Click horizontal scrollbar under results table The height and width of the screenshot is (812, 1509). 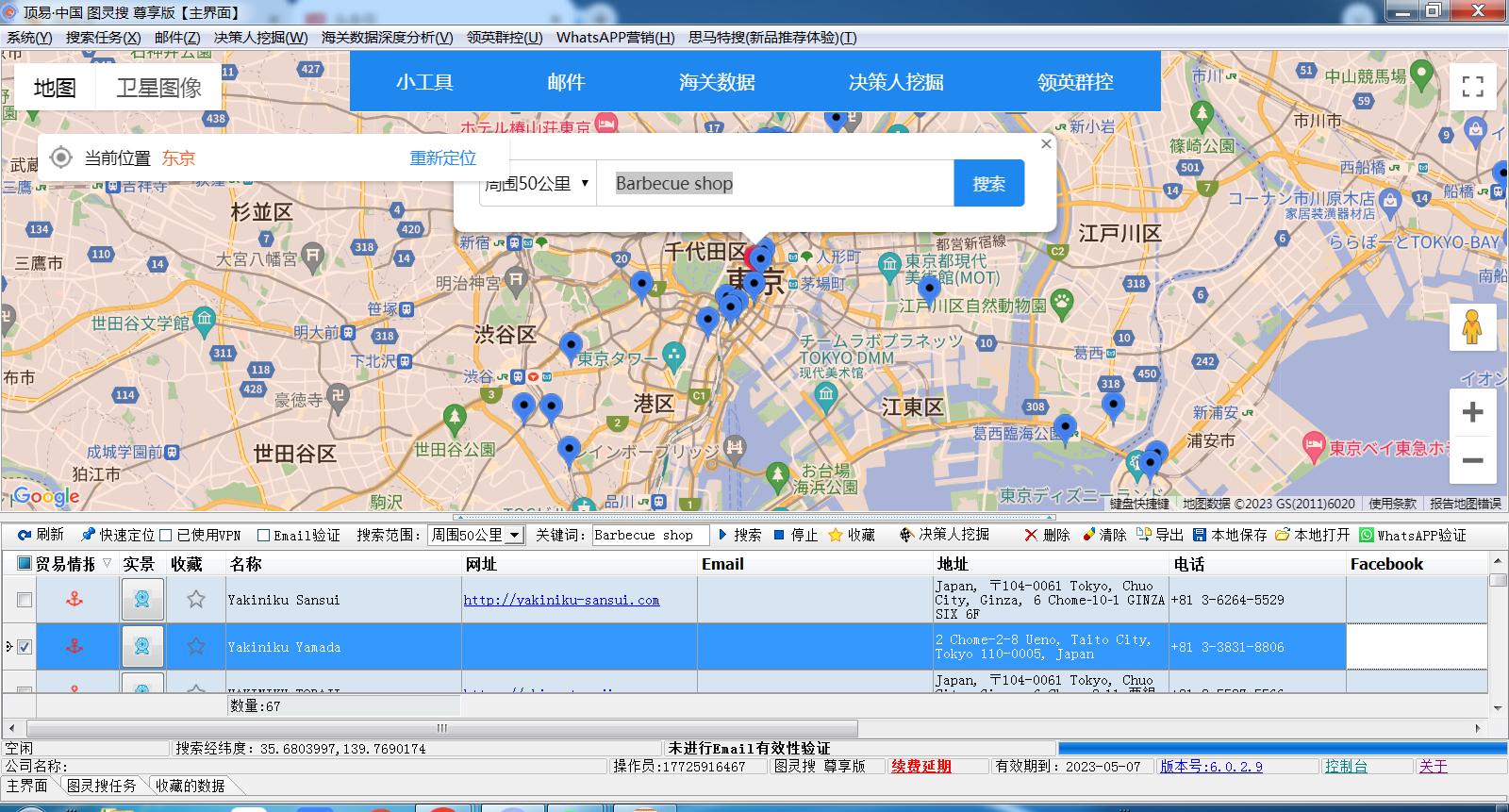(x=442, y=728)
